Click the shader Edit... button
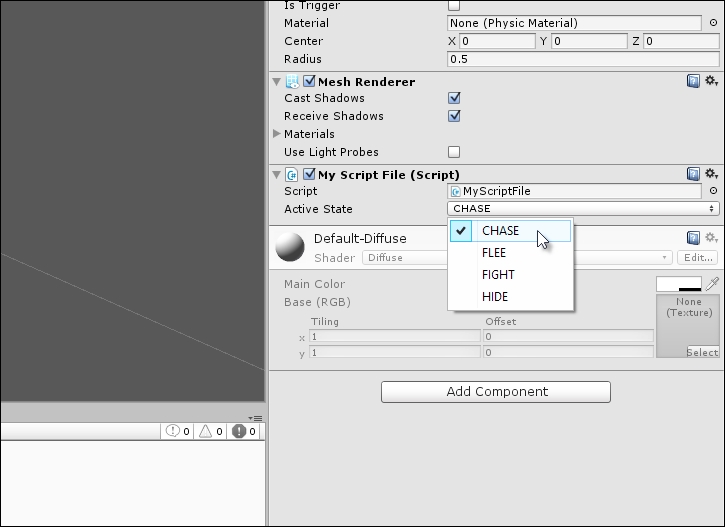 698,257
